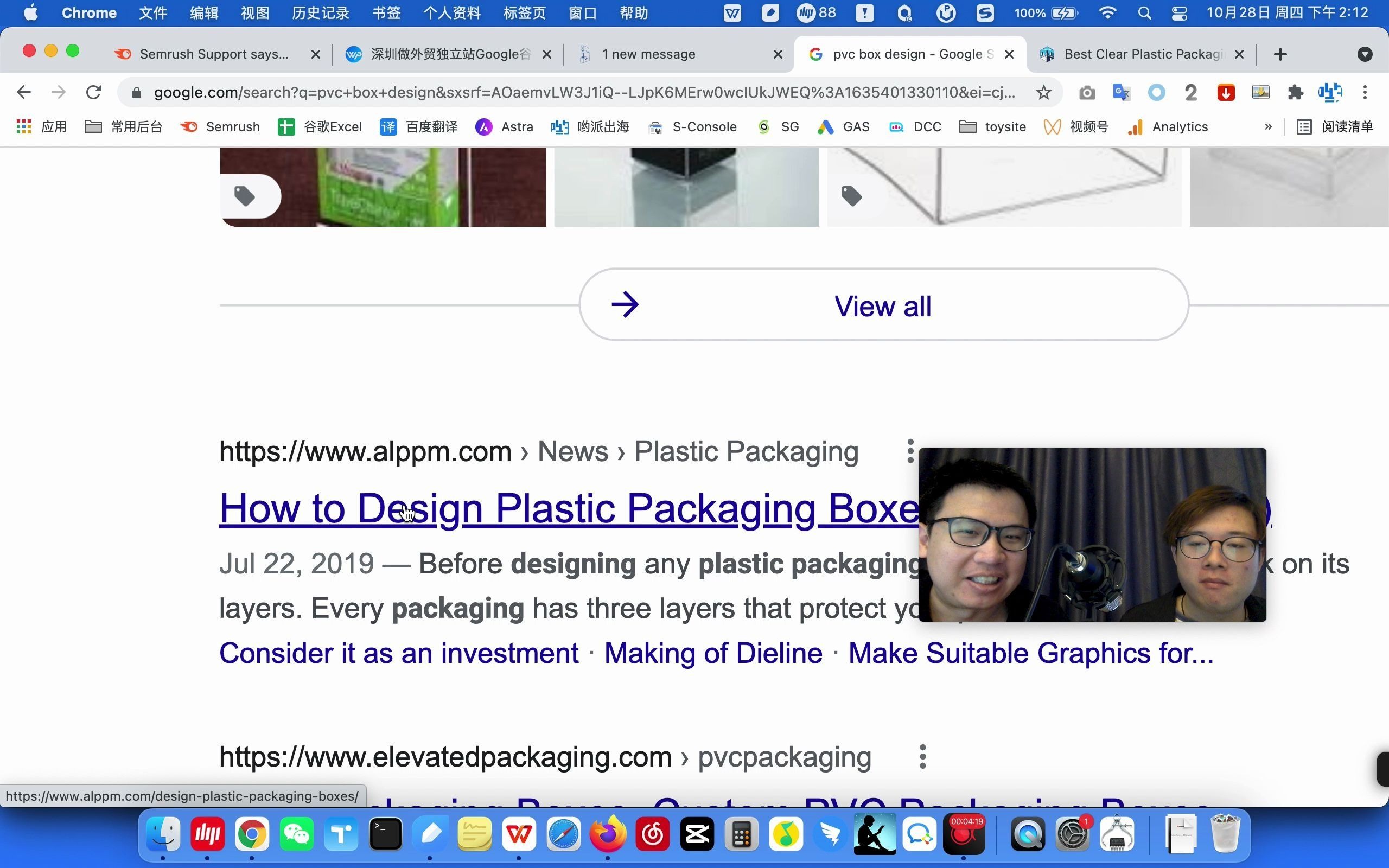Click the camera screenshot extension icon

[1087, 92]
